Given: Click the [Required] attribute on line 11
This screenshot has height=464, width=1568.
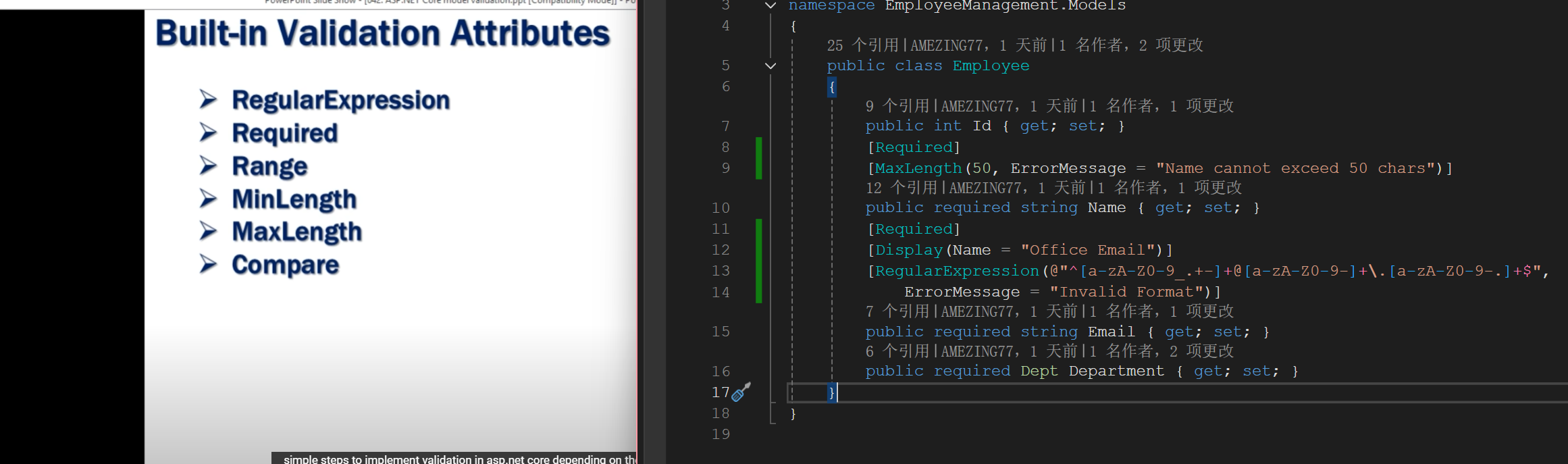Looking at the screenshot, I should 914,229.
